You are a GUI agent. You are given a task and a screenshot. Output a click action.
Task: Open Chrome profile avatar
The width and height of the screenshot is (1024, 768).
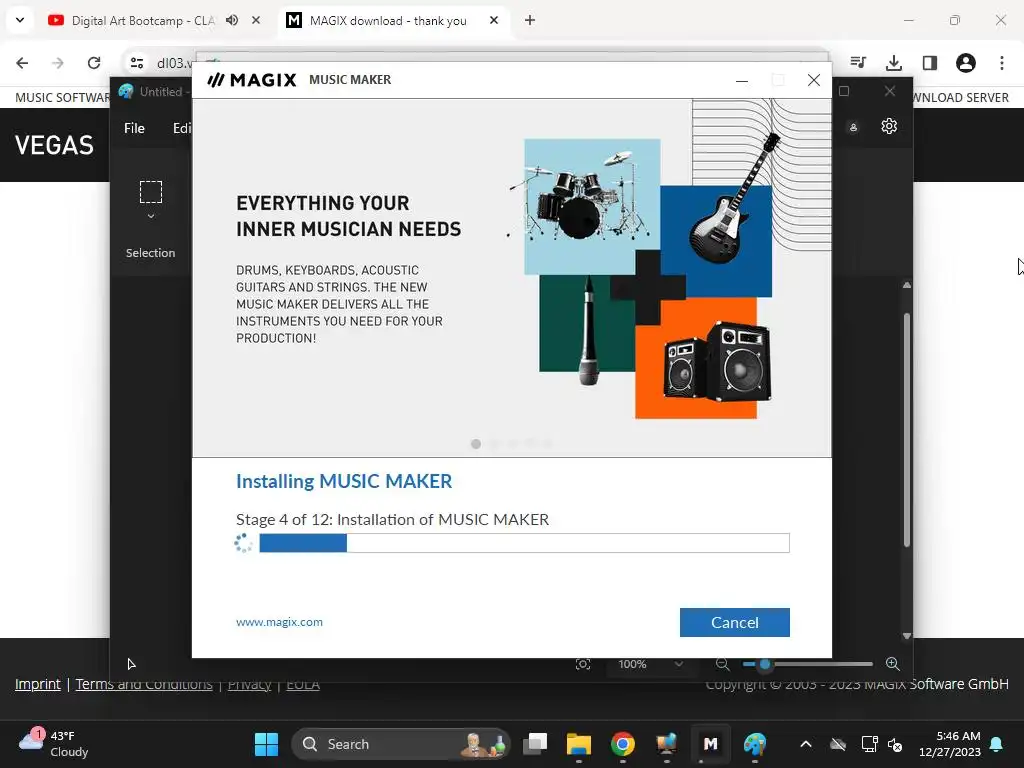(x=965, y=63)
